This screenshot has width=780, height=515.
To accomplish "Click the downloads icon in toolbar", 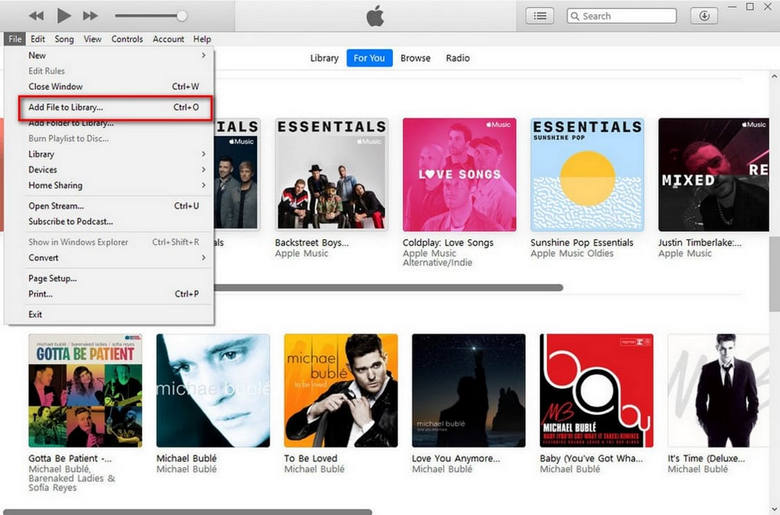I will tap(704, 16).
